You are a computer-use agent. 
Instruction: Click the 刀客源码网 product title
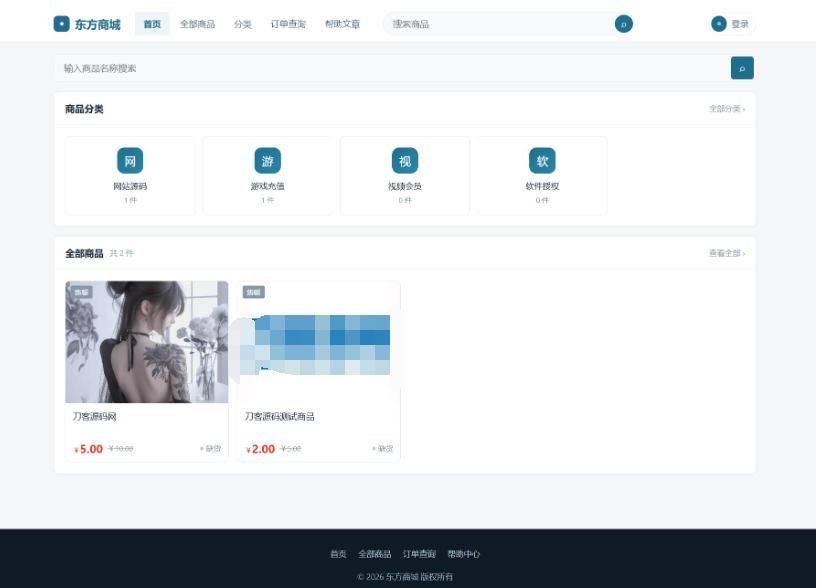coord(94,417)
